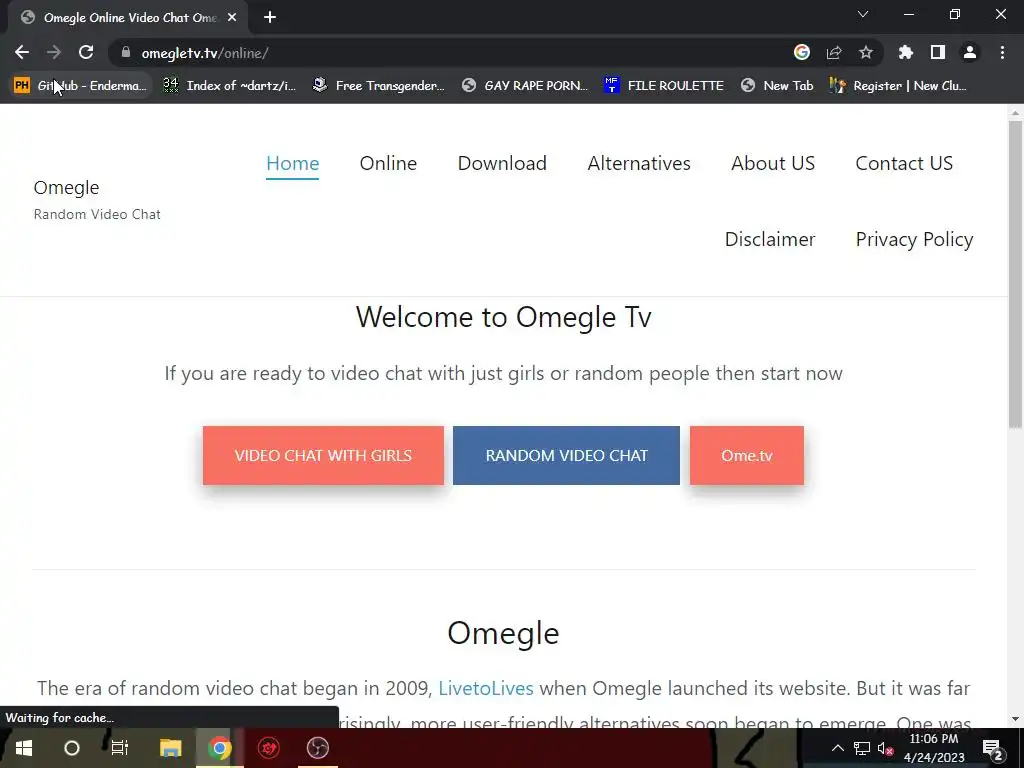Open the Contact US nav item
The height and width of the screenshot is (768, 1024).
click(904, 163)
